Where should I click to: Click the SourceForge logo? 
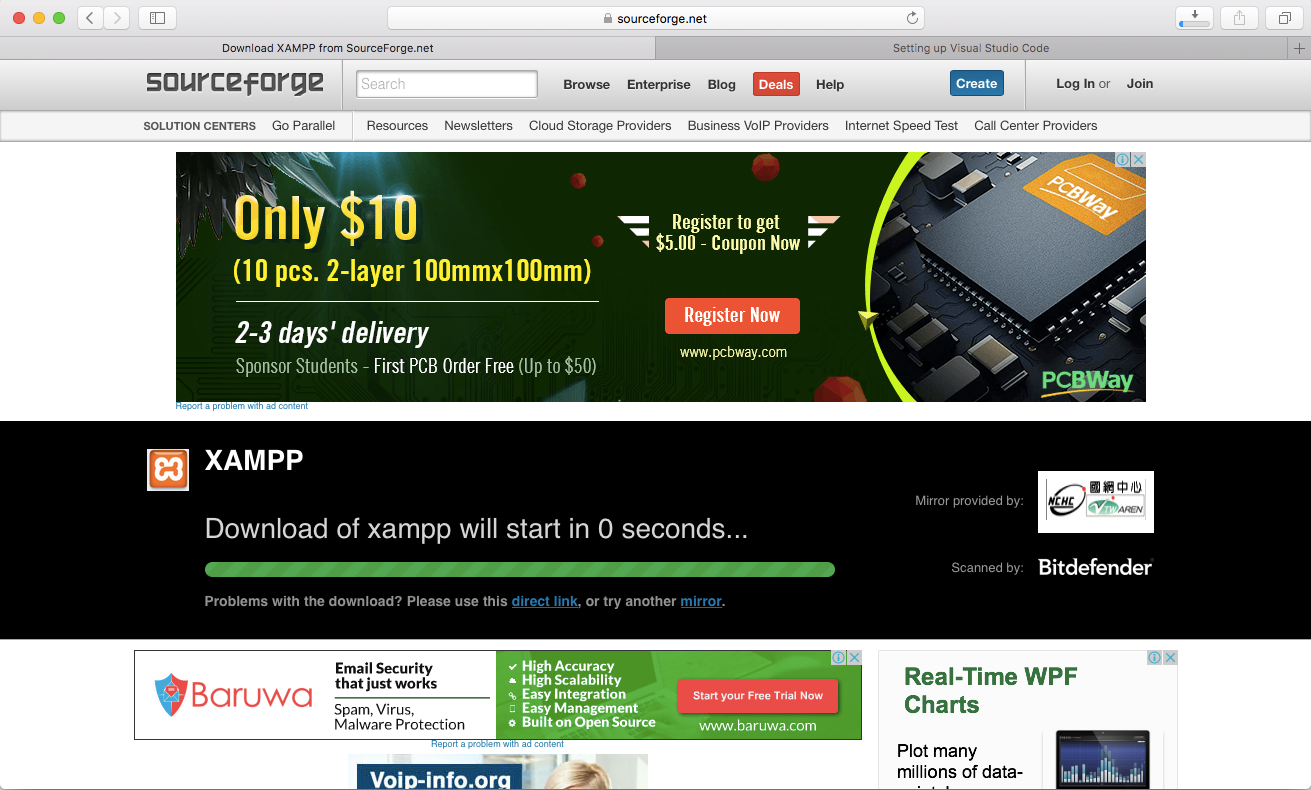click(x=235, y=83)
